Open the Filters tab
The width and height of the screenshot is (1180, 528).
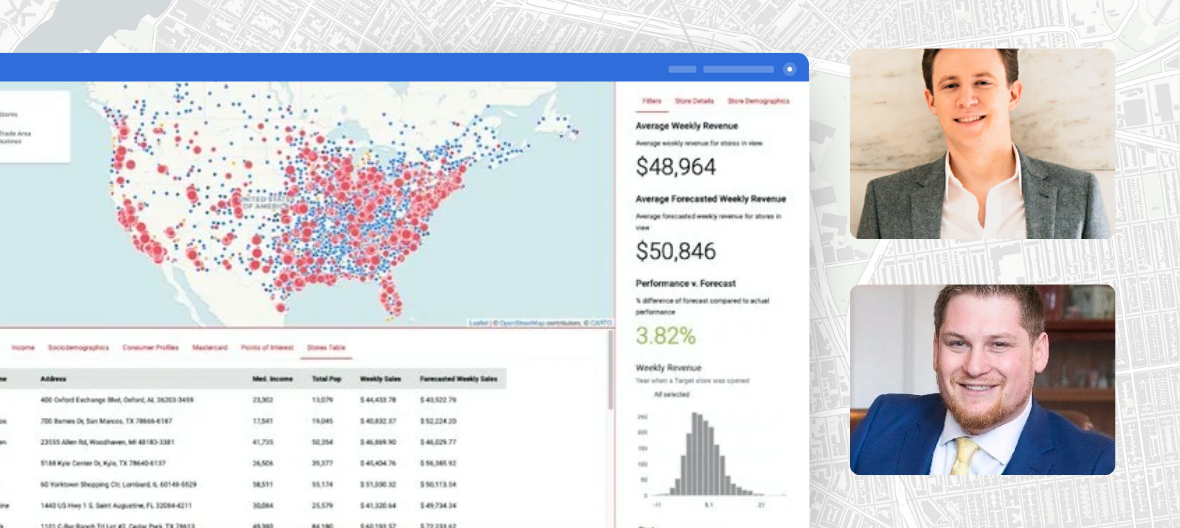pyautogui.click(x=652, y=101)
